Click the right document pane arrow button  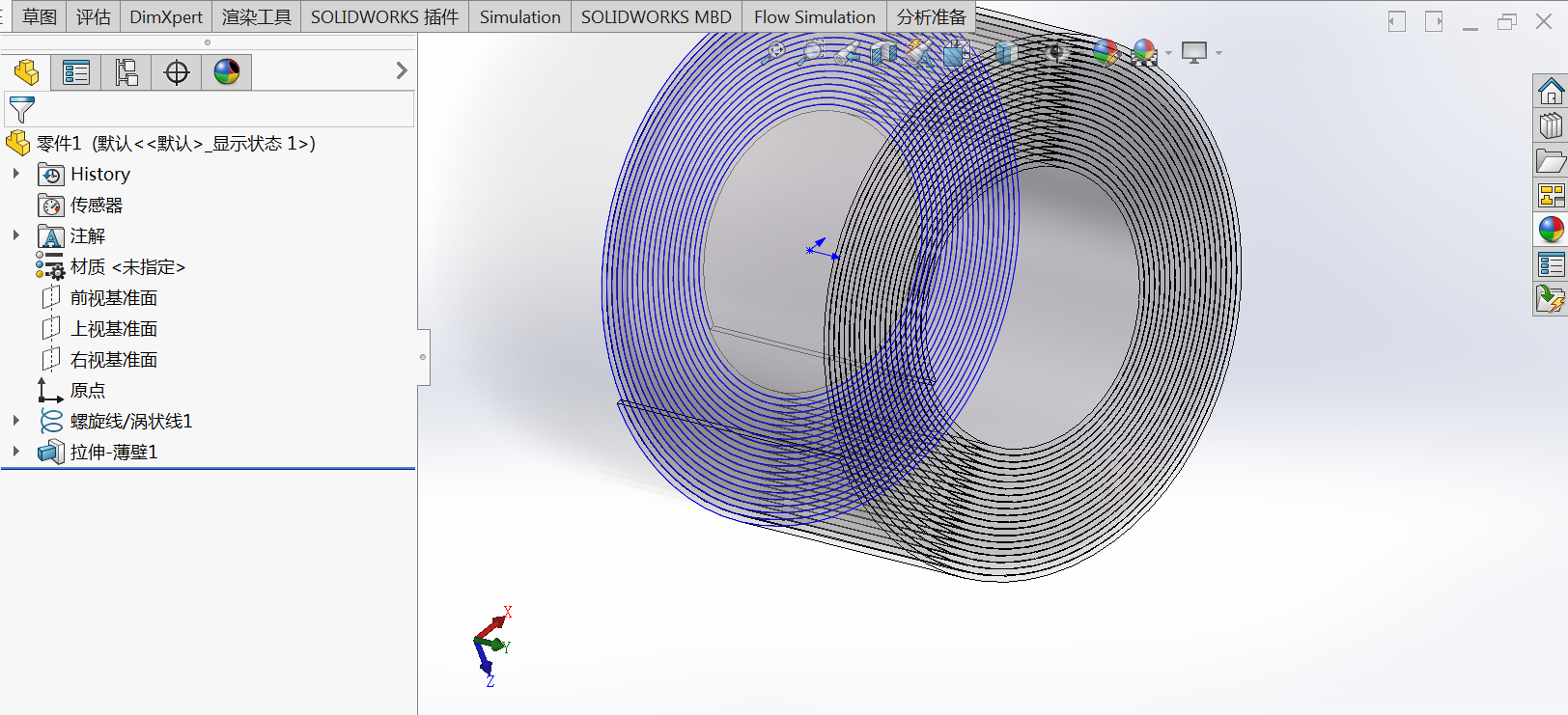coord(1434,21)
